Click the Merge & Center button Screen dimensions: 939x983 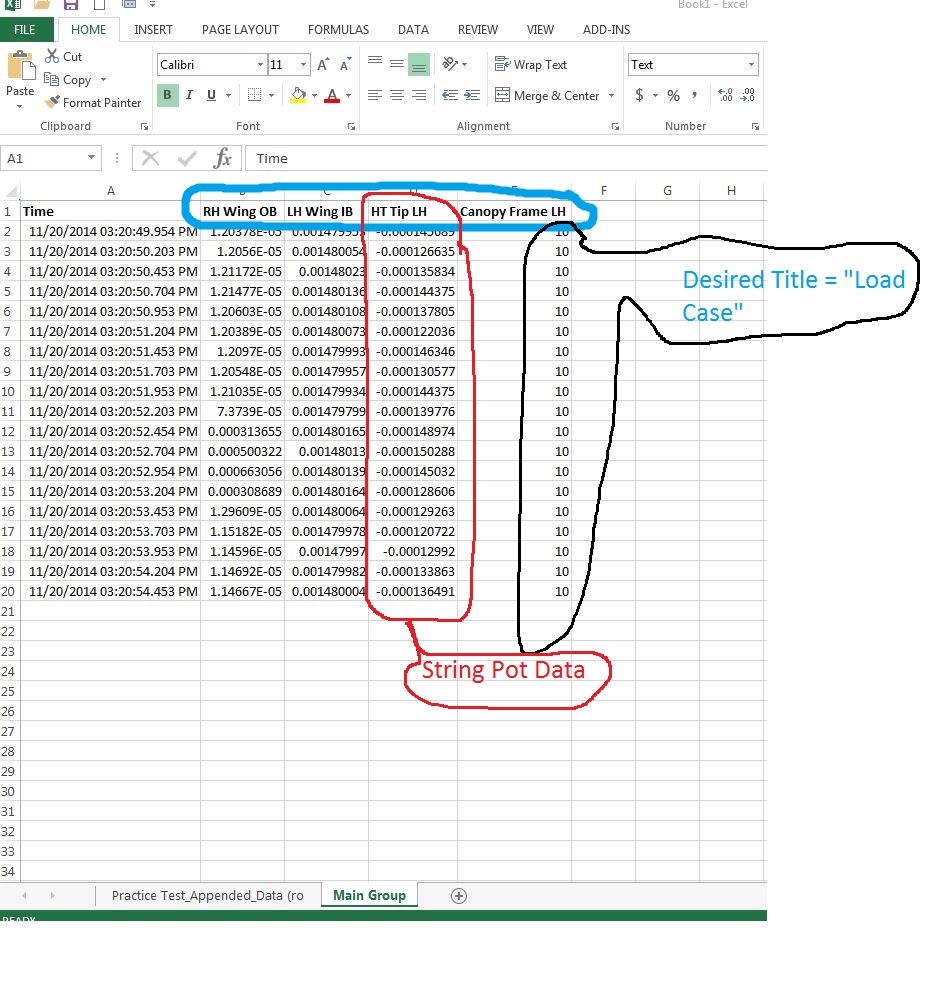[546, 96]
